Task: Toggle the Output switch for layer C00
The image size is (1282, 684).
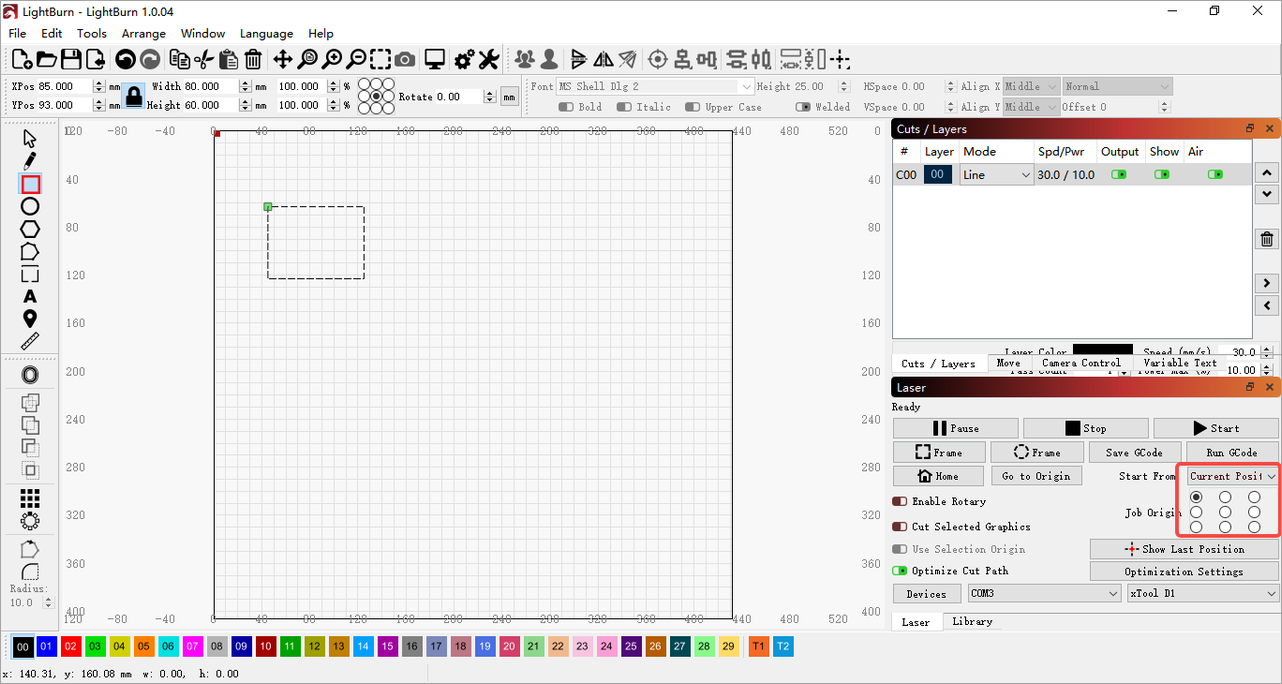Action: tap(1119, 174)
